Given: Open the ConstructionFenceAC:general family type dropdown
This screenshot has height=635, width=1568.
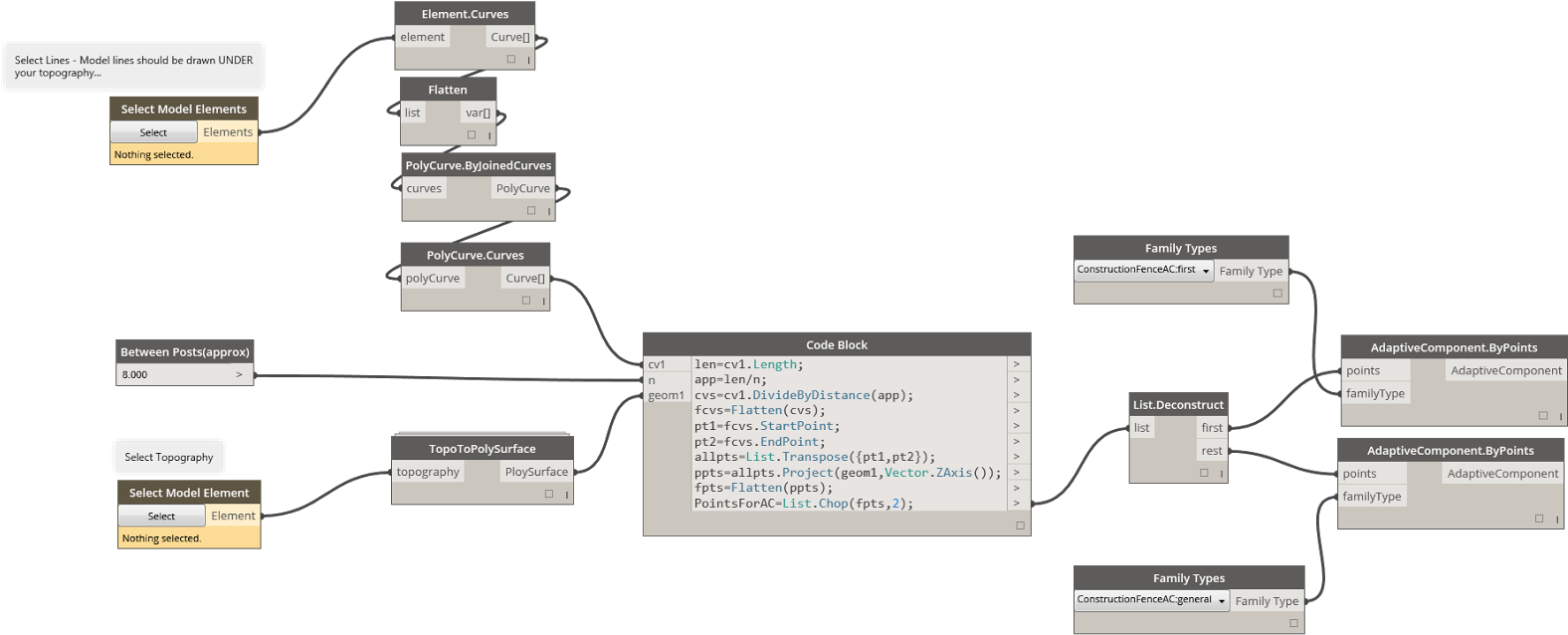Looking at the screenshot, I should 1222,601.
